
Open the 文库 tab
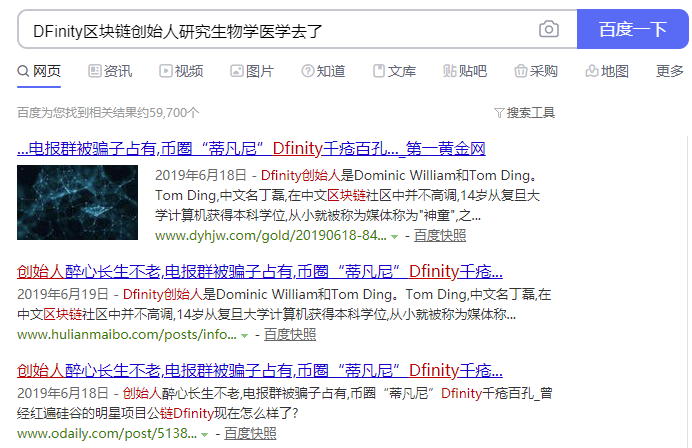click(x=394, y=71)
